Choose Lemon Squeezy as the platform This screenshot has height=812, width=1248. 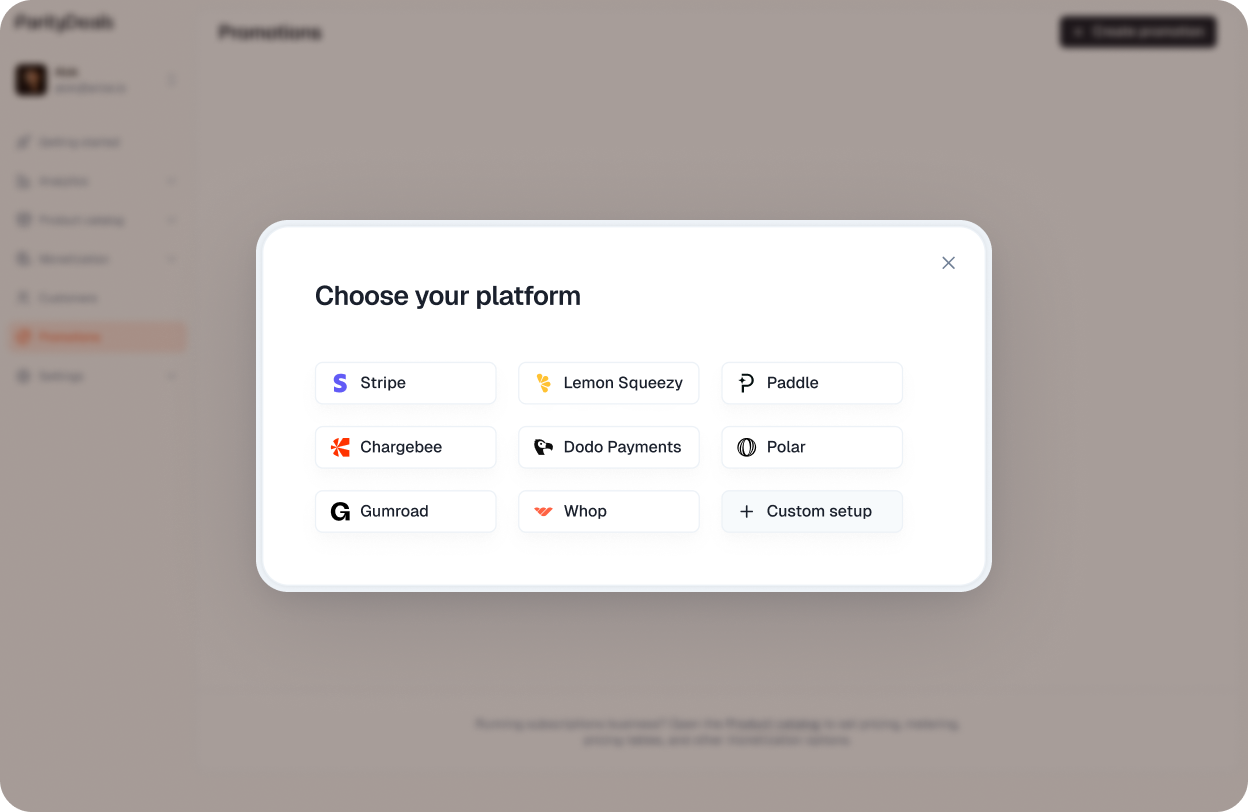pyautogui.click(x=608, y=383)
